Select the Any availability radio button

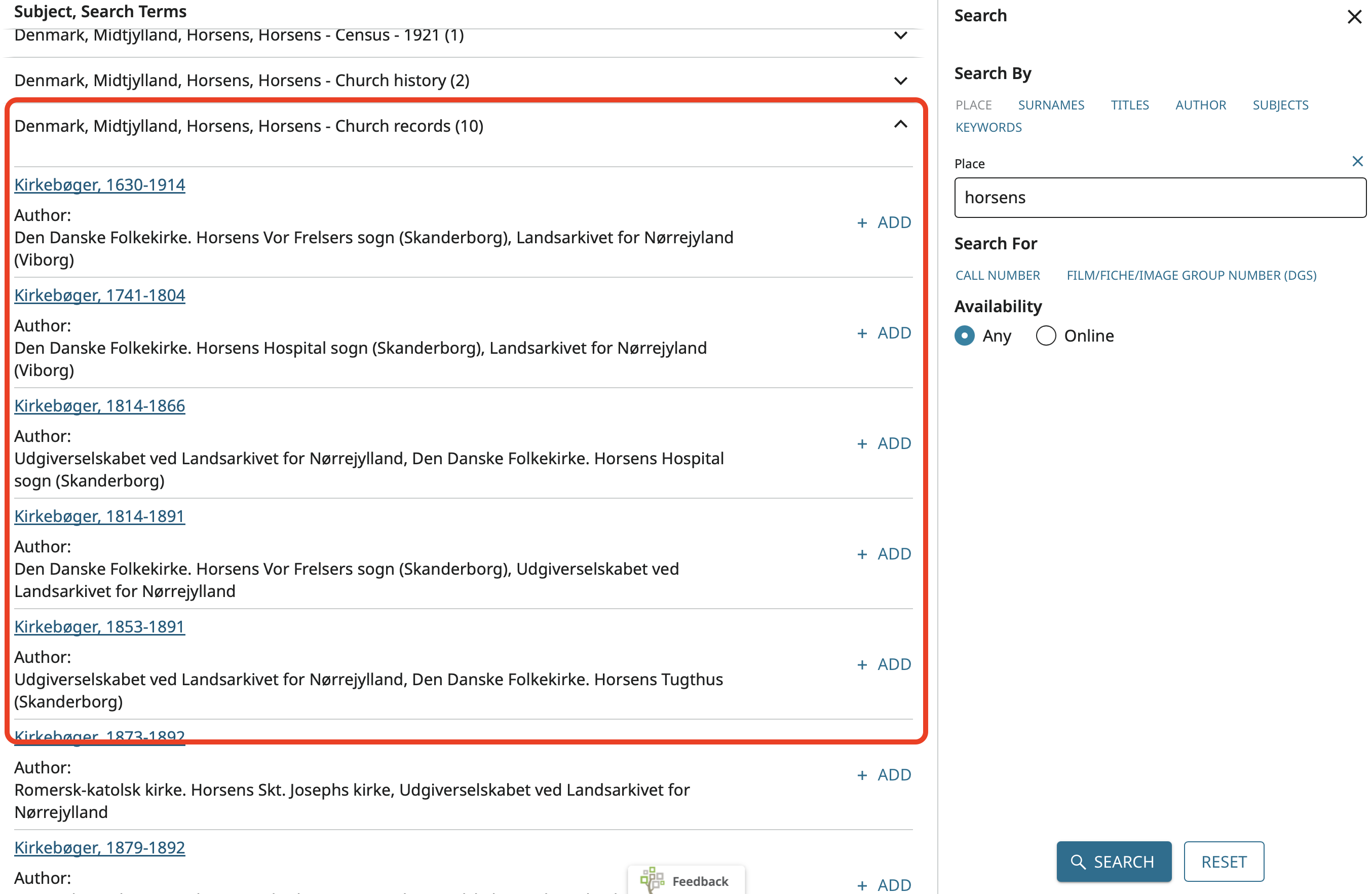pos(965,336)
